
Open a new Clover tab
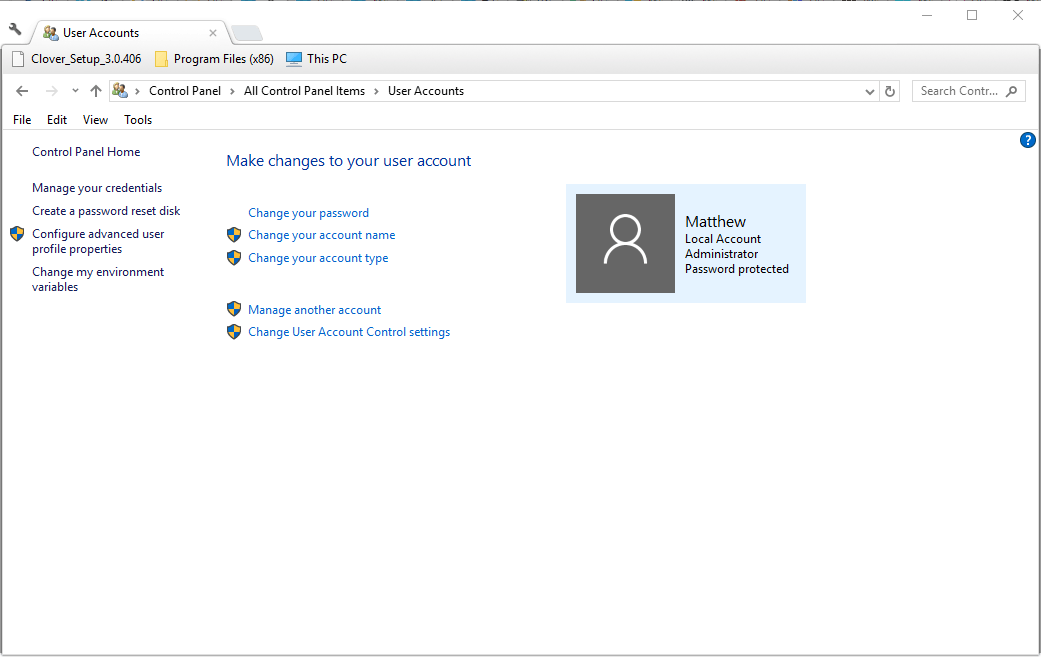(247, 33)
